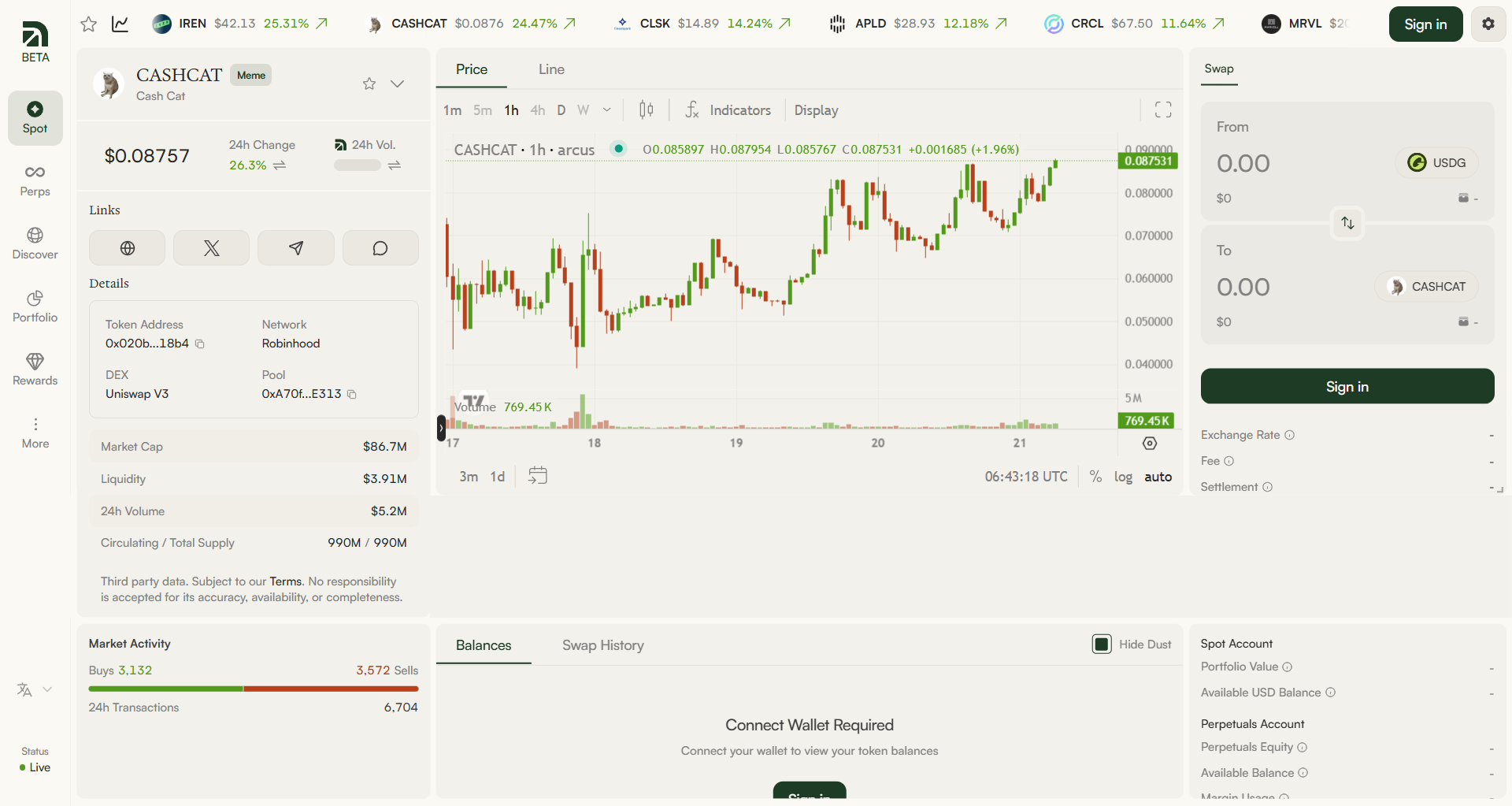Toggle the 24h Change swap arrows
Viewport: 1512px width, 806px height.
(280, 165)
